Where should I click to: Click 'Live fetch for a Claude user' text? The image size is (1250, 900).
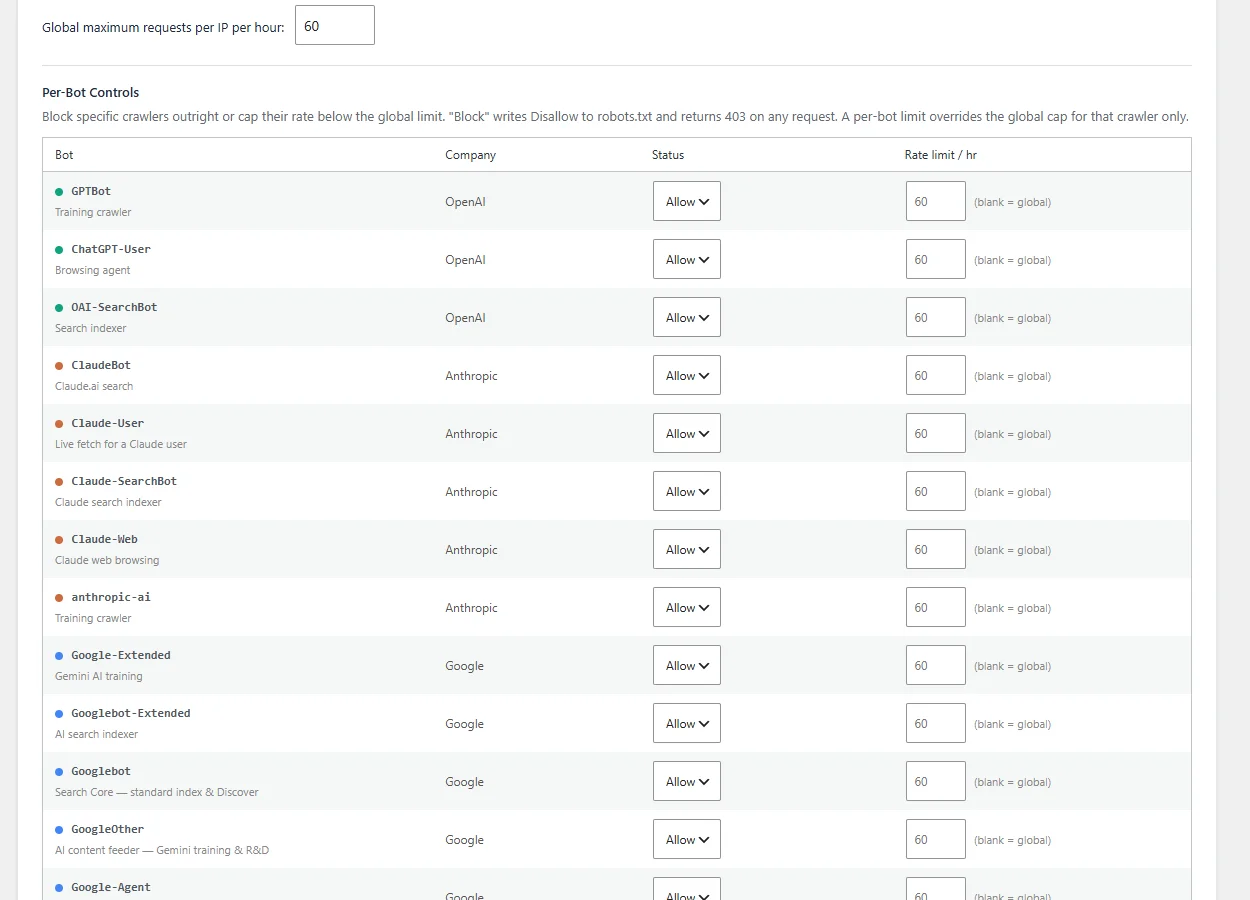[121, 444]
